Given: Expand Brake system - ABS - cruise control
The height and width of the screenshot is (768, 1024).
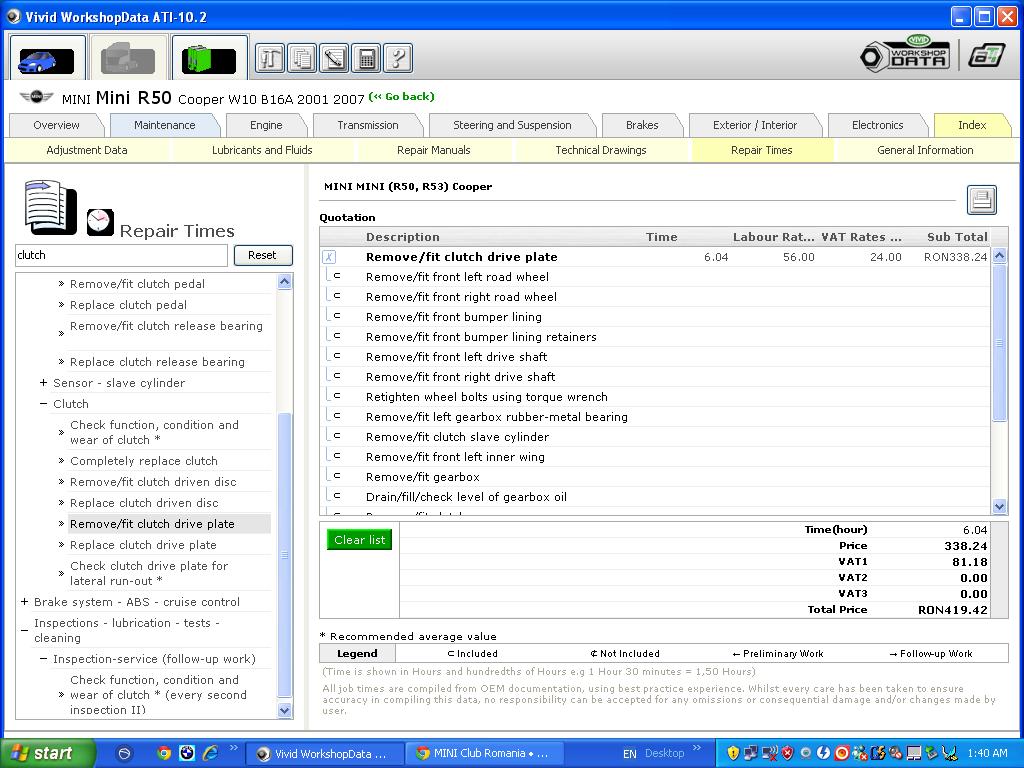Looking at the screenshot, I should click(x=24, y=602).
